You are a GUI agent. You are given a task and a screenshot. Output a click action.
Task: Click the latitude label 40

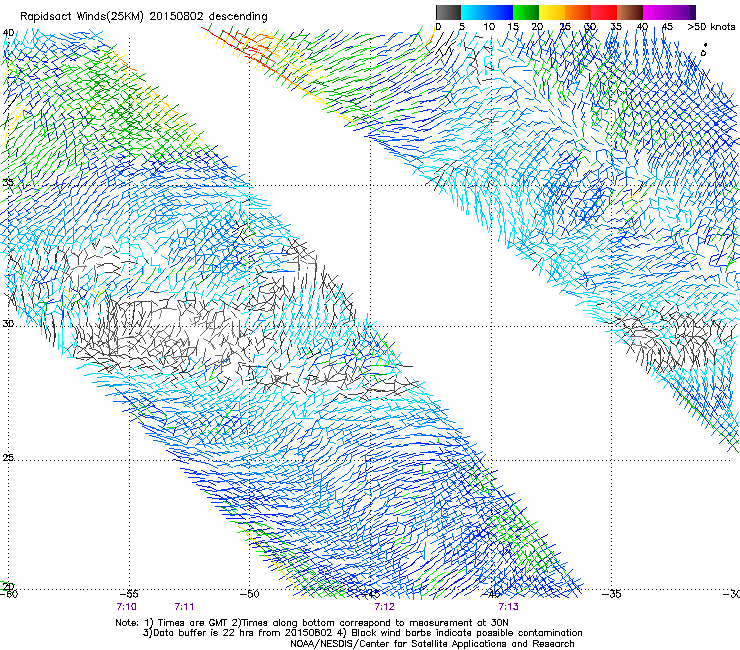click(8, 33)
